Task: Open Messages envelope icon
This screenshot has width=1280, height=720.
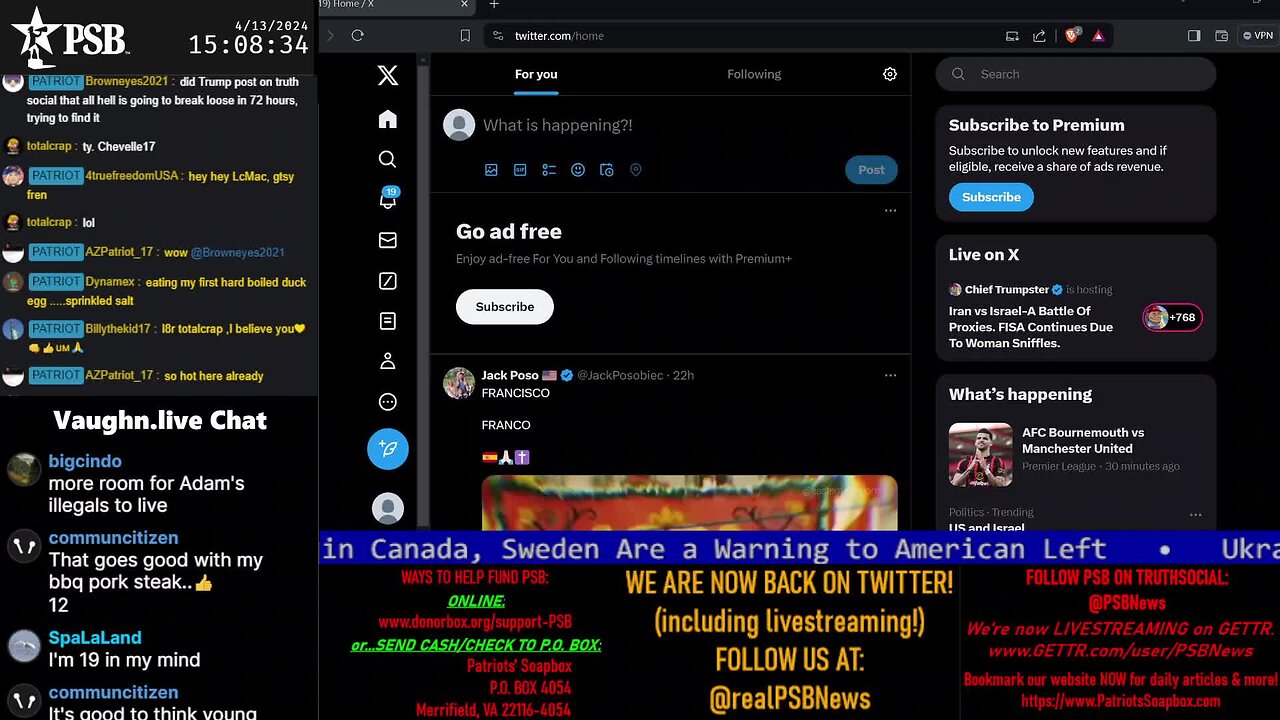Action: (x=388, y=240)
